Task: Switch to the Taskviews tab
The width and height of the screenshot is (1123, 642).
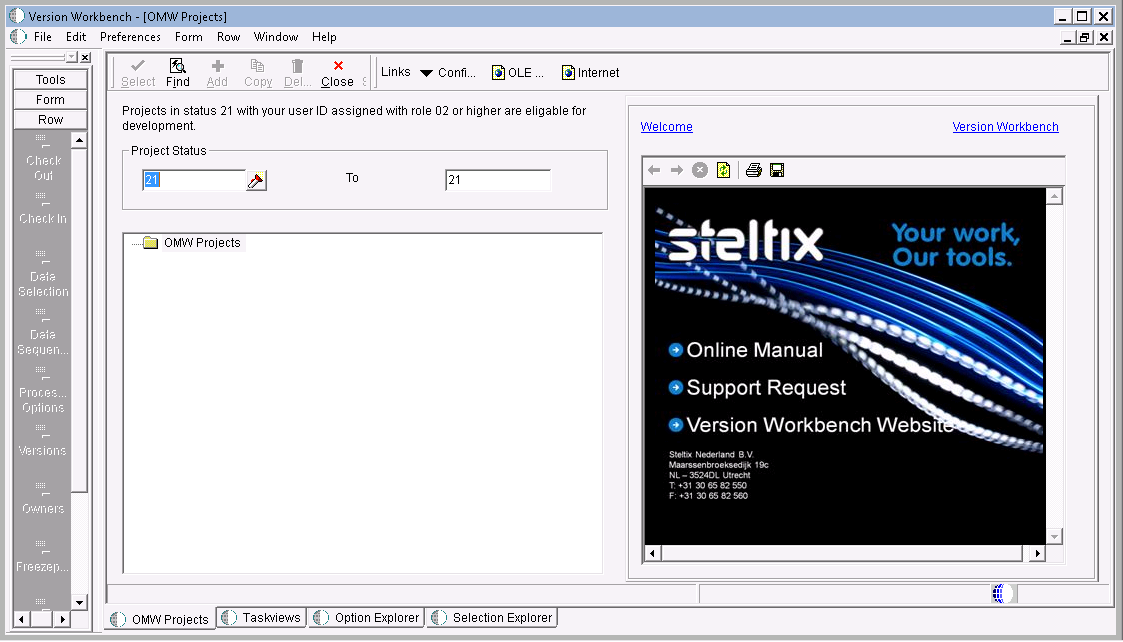Action: [261, 617]
